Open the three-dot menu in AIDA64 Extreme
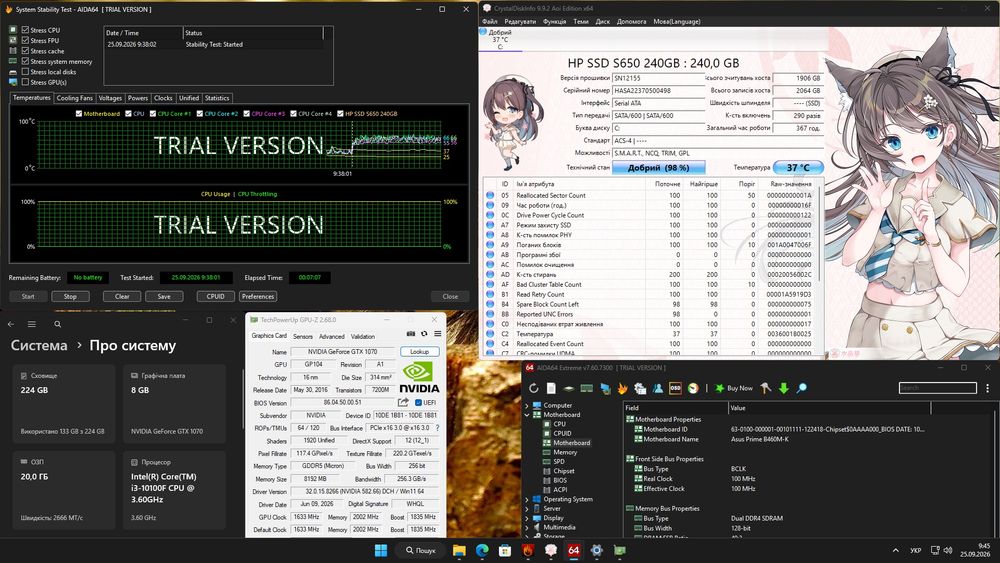Screen dimensions: 1000x563 pyautogui.click(x=987, y=388)
